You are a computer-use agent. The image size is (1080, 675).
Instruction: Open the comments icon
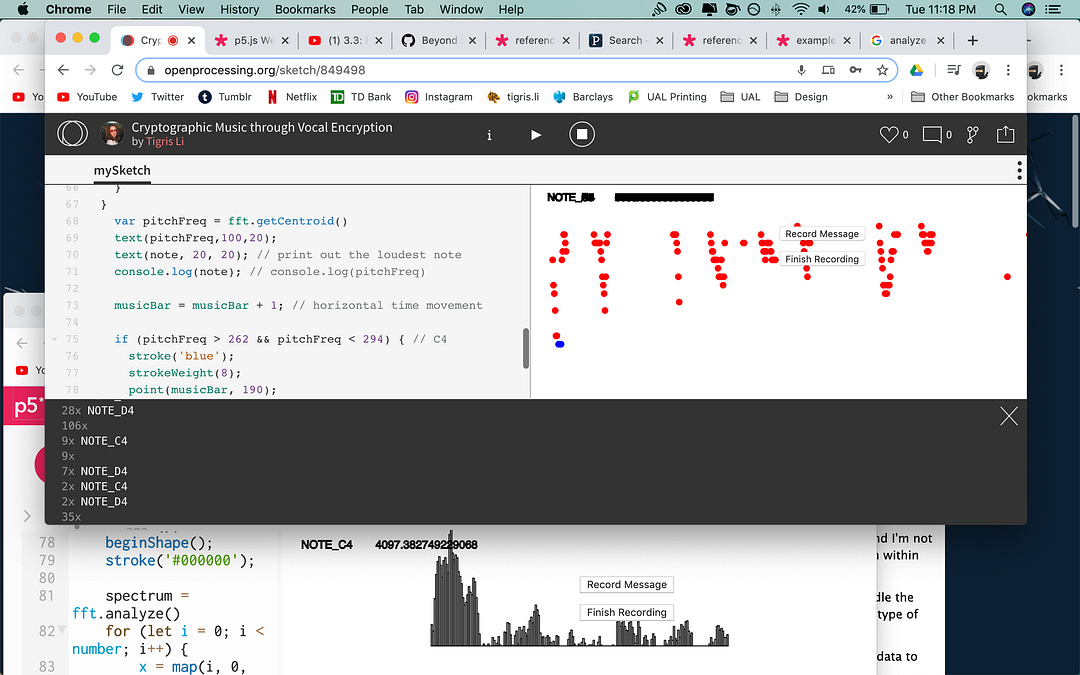[932, 134]
